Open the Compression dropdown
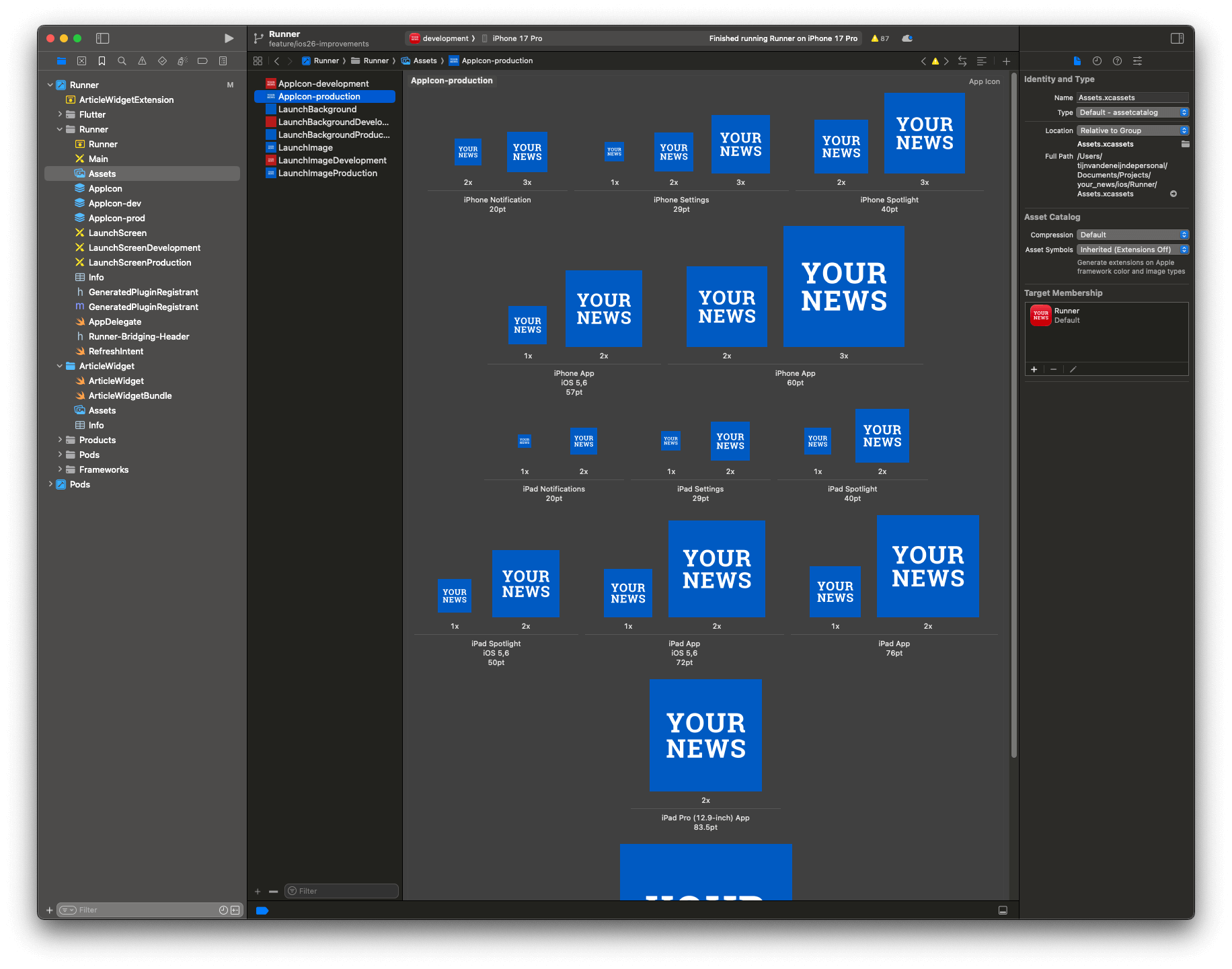Screen dimensions: 1232x969 coord(1132,235)
